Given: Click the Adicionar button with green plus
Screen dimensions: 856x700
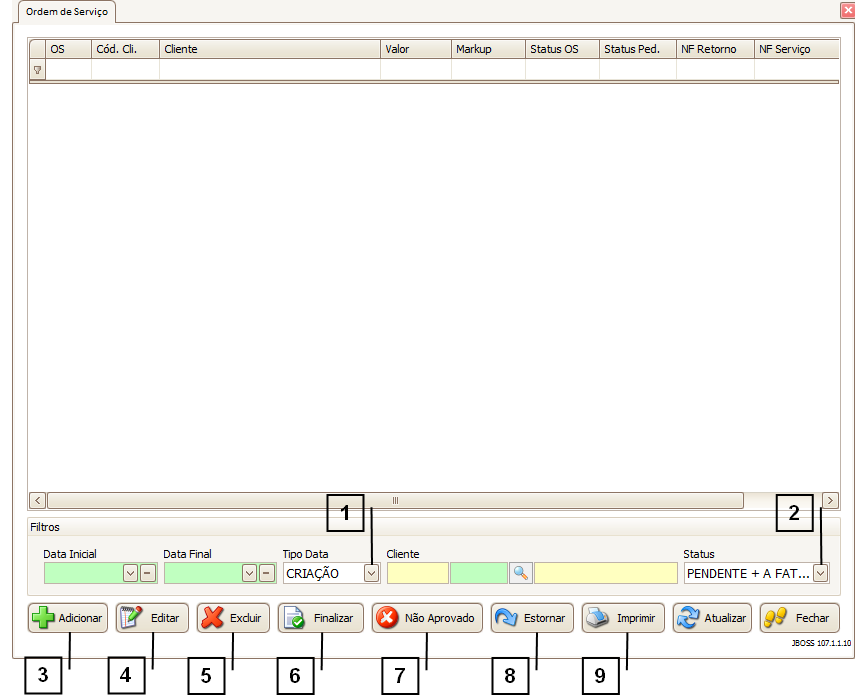Looking at the screenshot, I should [x=68, y=618].
